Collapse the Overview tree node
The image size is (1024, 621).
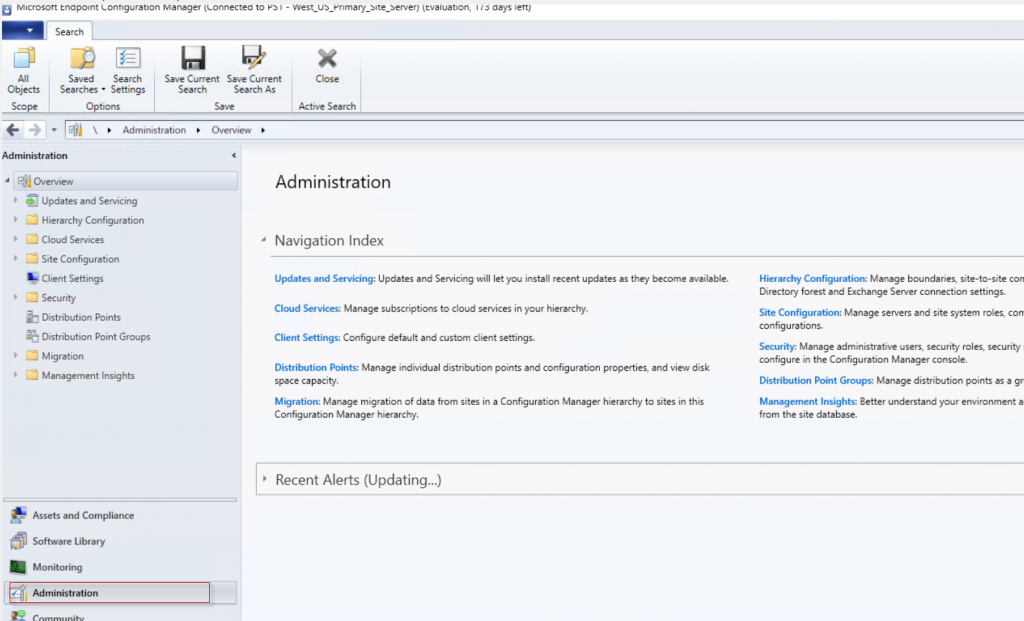click(x=7, y=180)
